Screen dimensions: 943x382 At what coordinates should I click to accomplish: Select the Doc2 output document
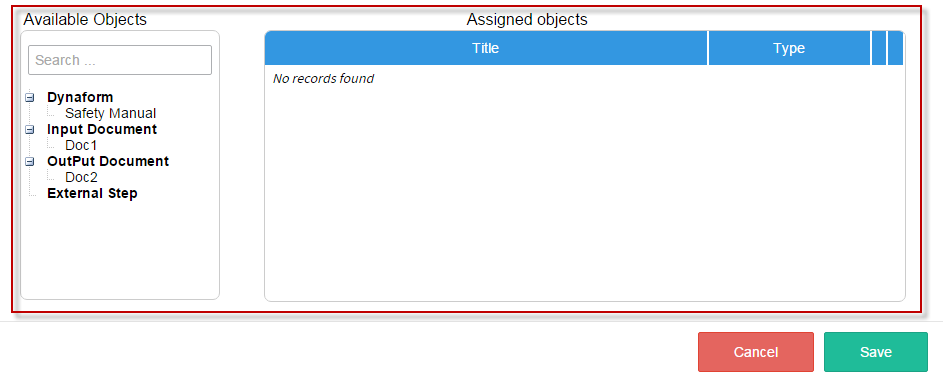[x=81, y=177]
